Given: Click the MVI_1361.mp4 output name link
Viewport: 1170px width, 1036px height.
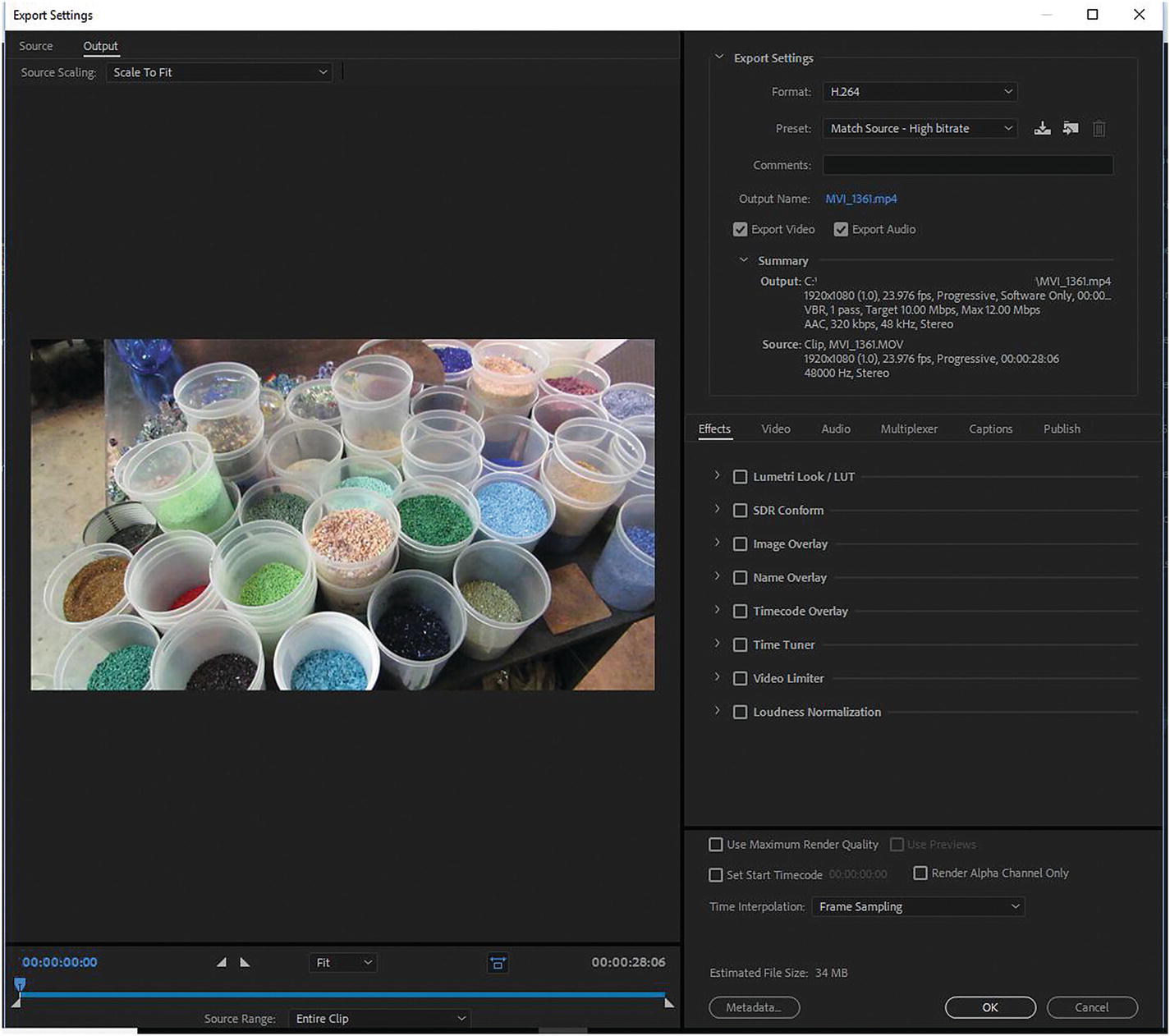Looking at the screenshot, I should point(860,199).
